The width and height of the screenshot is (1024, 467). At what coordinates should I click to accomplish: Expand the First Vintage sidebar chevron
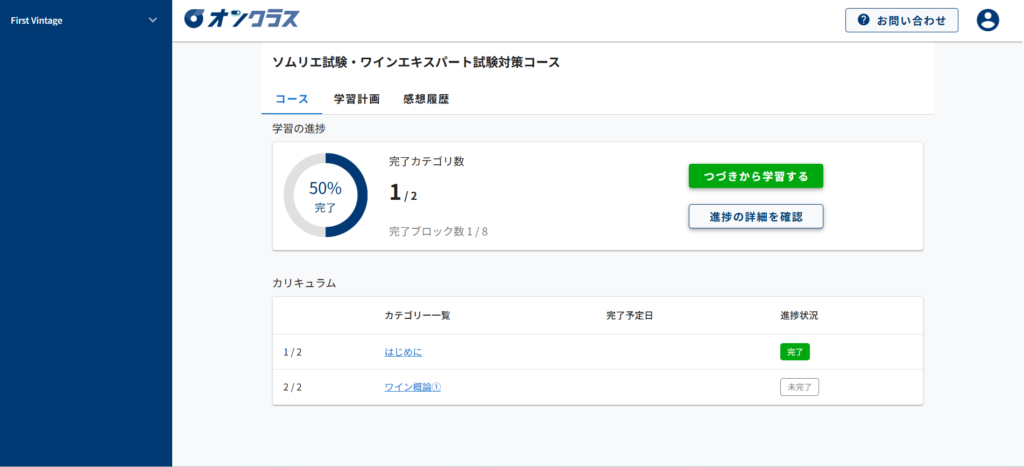[x=153, y=20]
